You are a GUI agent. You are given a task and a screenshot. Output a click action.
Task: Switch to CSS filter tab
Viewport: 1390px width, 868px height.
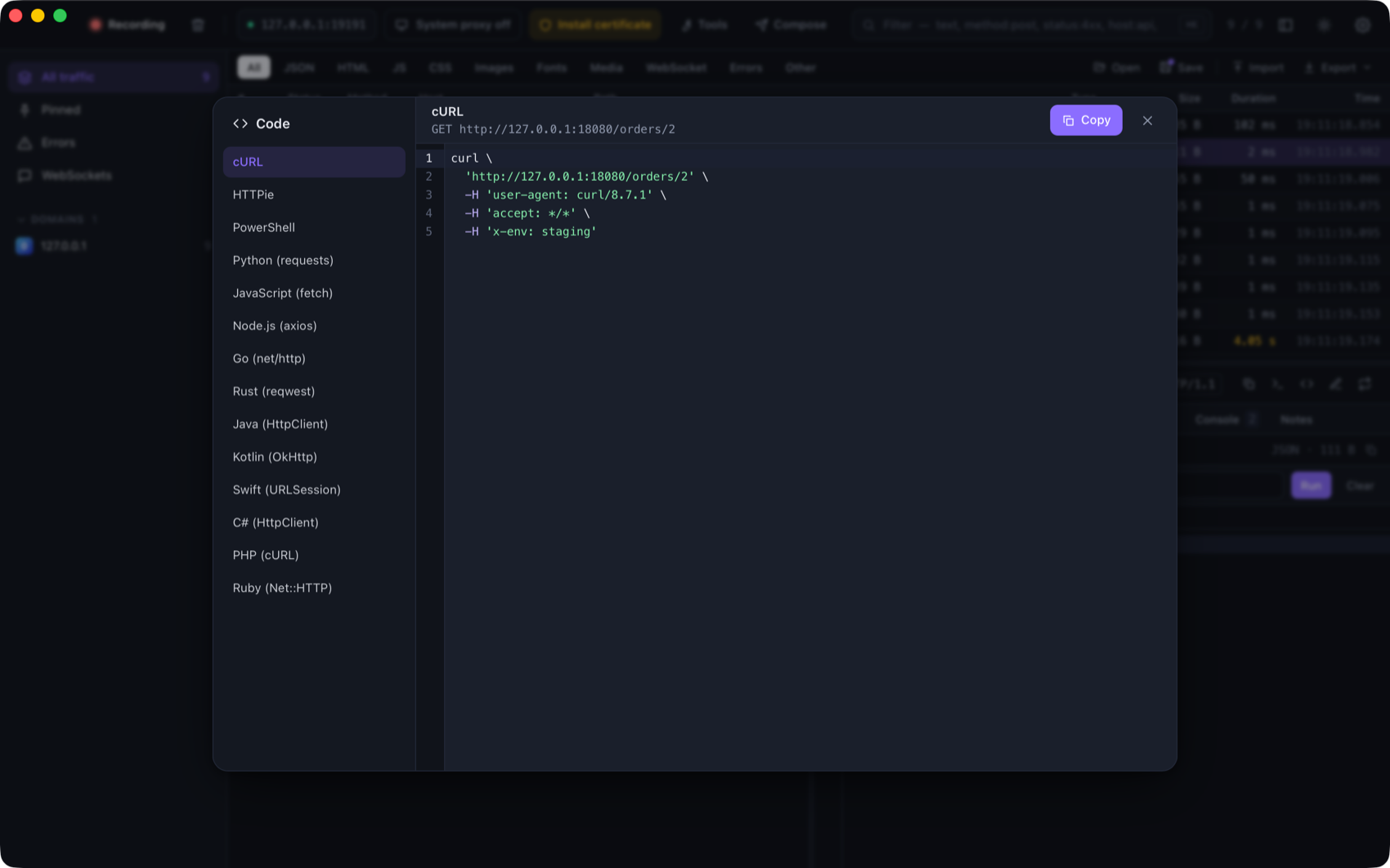tap(440, 67)
